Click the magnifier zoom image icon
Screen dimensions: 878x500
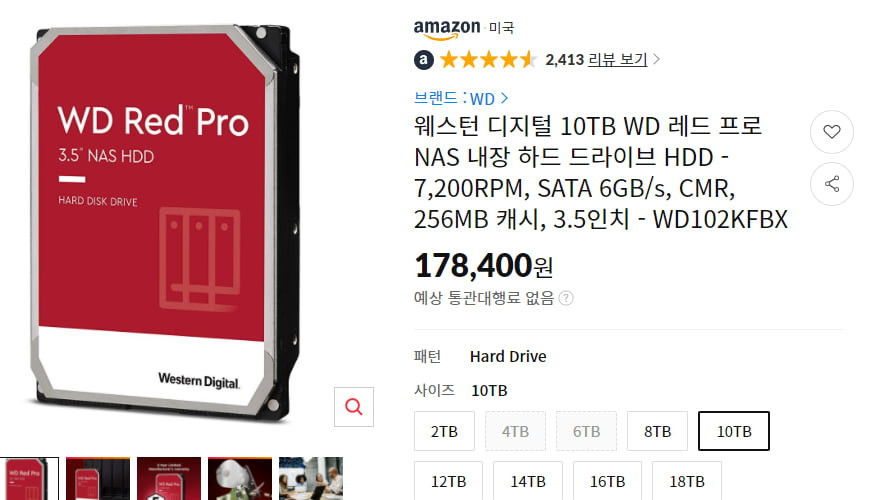click(354, 406)
